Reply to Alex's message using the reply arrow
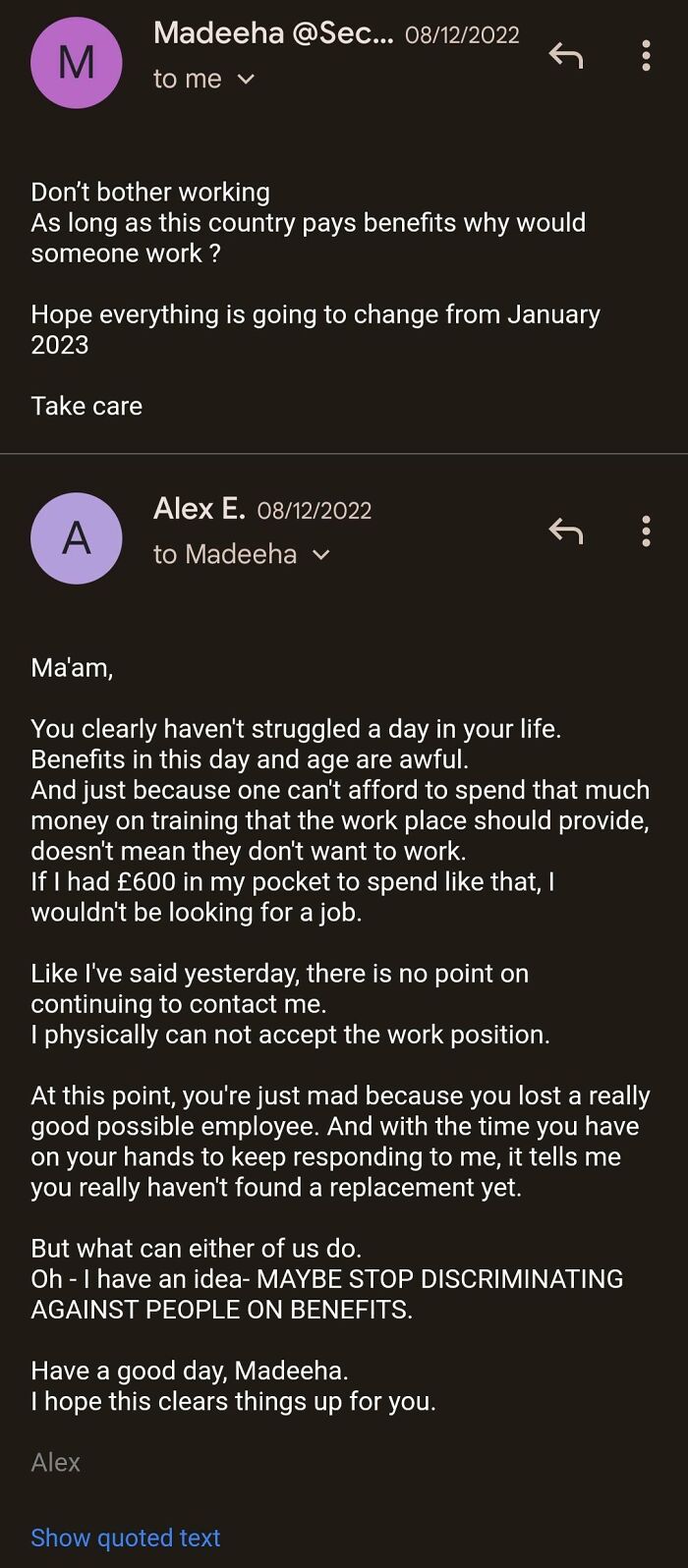 (564, 532)
